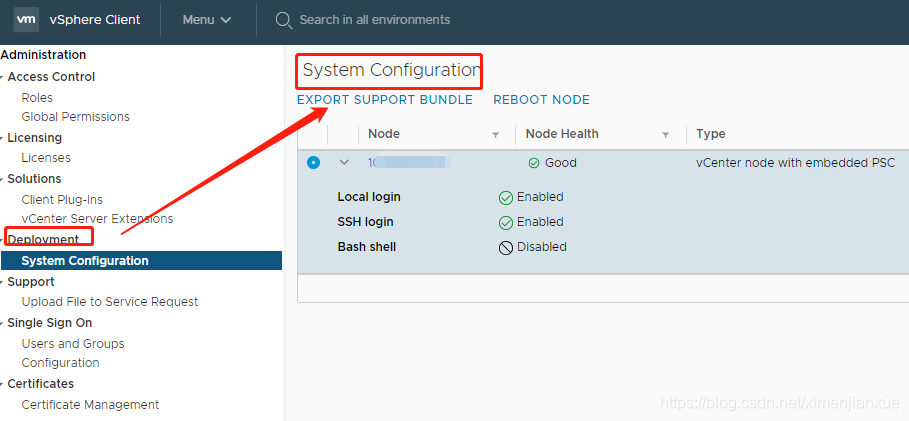Open the Node Health column filter icon
Image resolution: width=909 pixels, height=421 pixels.
click(666, 135)
